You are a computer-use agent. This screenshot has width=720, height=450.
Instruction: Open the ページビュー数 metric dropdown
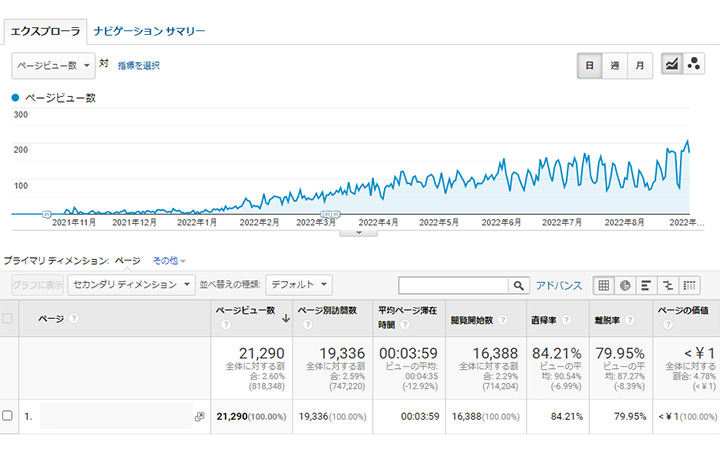[53, 65]
